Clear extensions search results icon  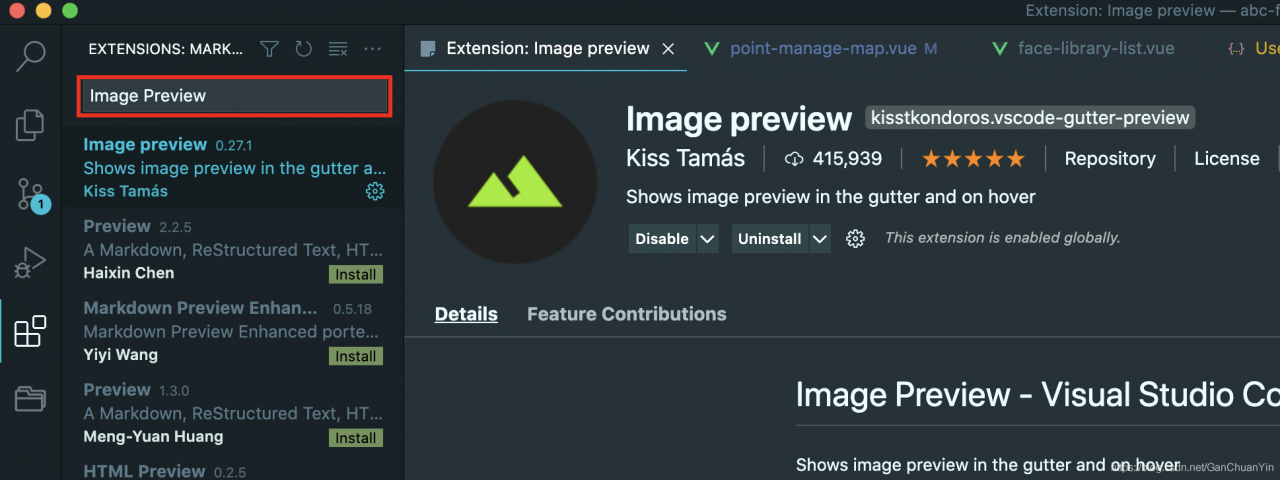(x=338, y=49)
